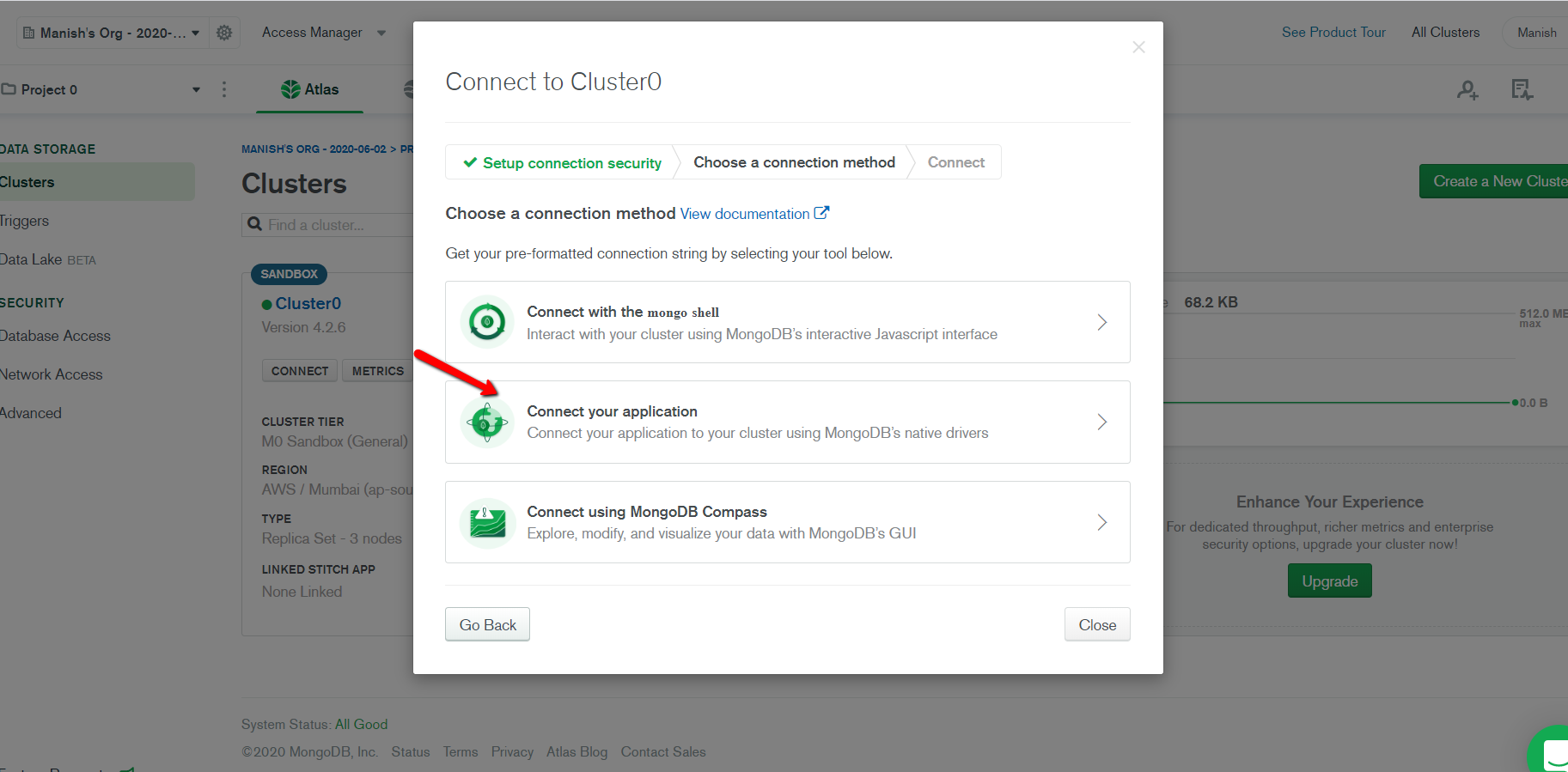Go to Setup connection security step
Image resolution: width=1568 pixels, height=772 pixels.
click(x=563, y=162)
